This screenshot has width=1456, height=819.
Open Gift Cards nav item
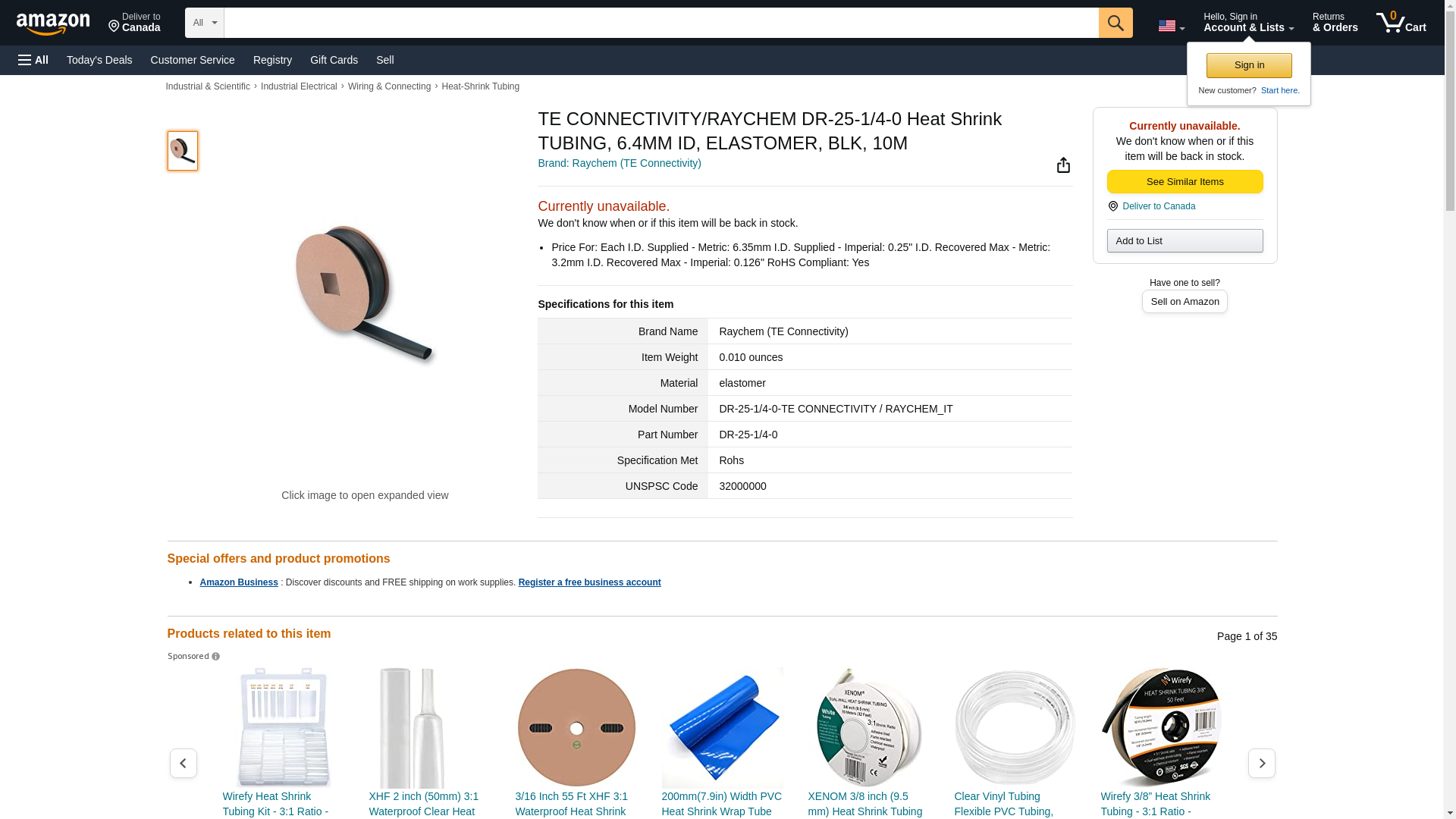334,60
